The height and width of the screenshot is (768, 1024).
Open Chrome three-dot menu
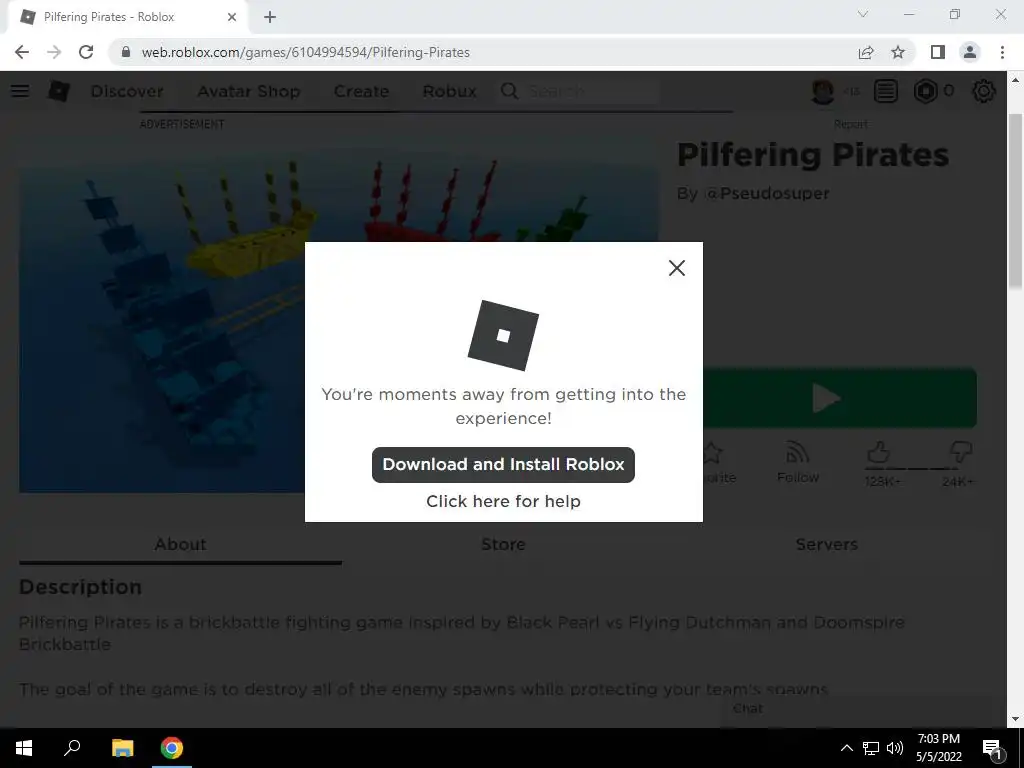[x=1002, y=52]
